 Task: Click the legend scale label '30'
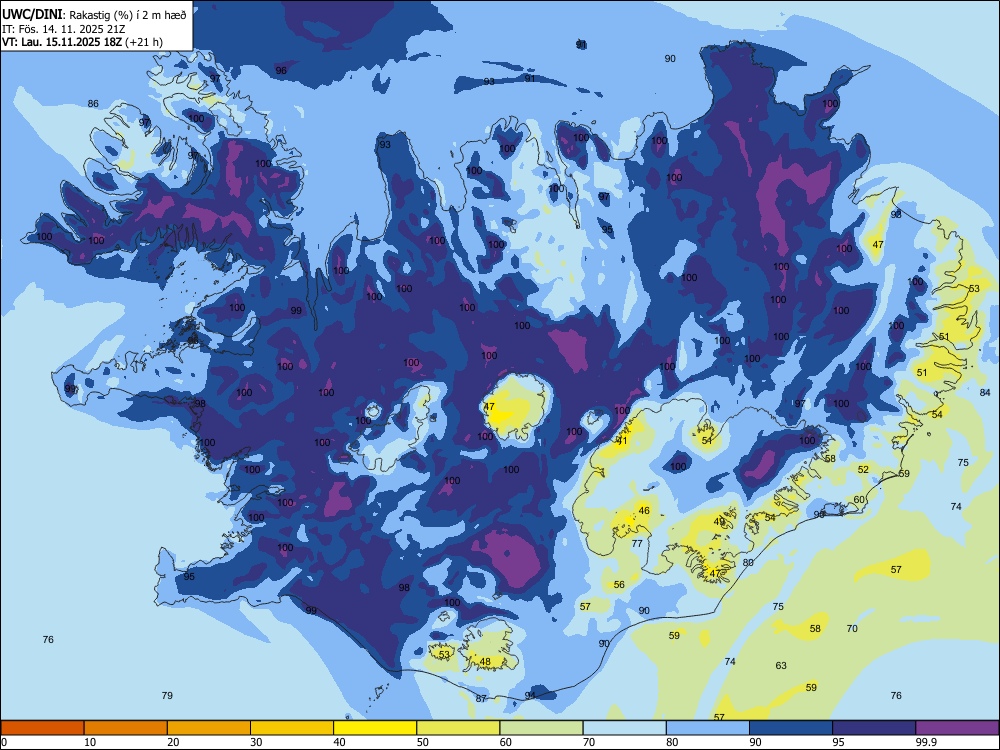[x=256, y=742]
